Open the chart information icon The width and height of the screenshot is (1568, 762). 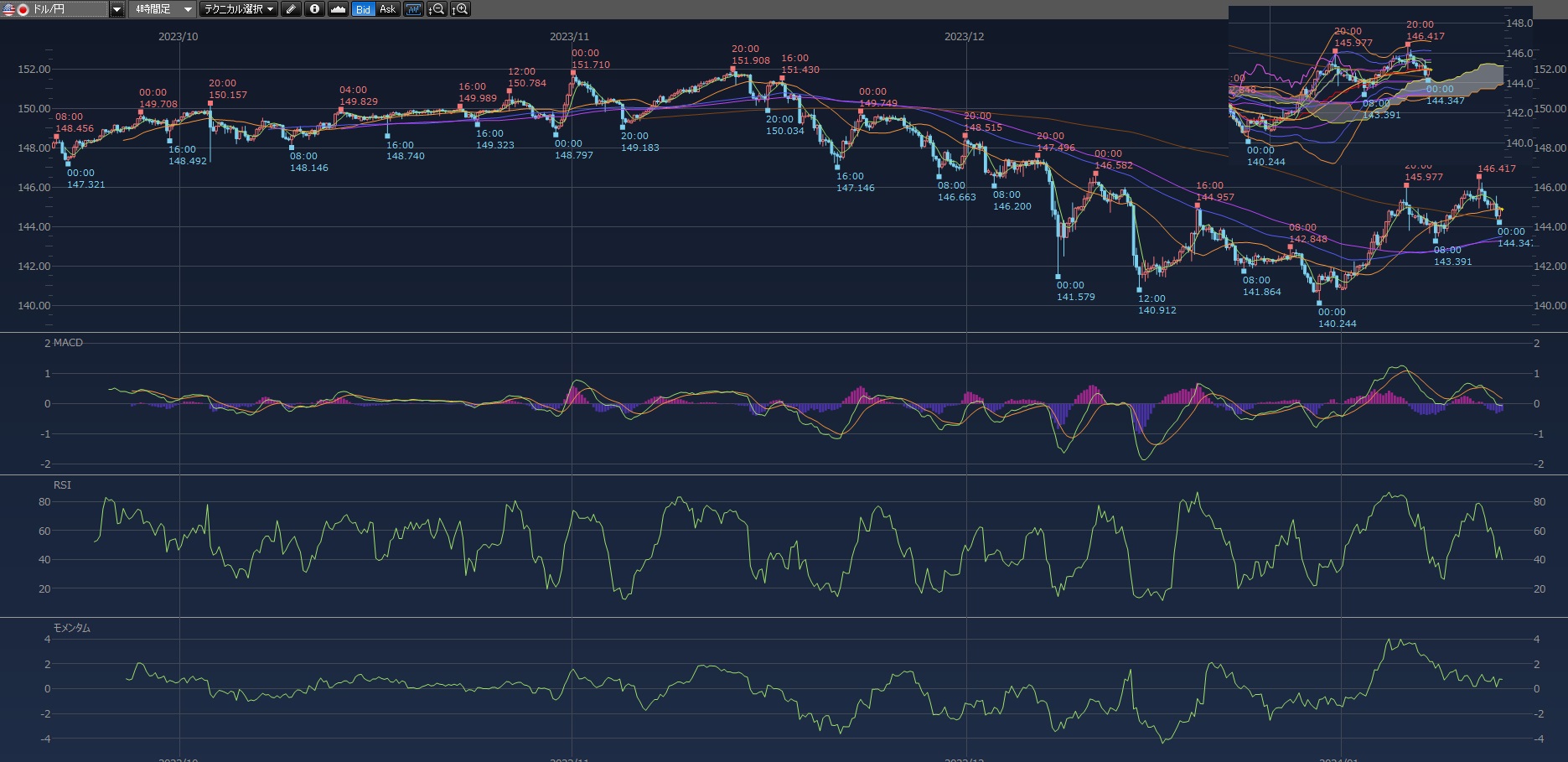click(x=314, y=9)
